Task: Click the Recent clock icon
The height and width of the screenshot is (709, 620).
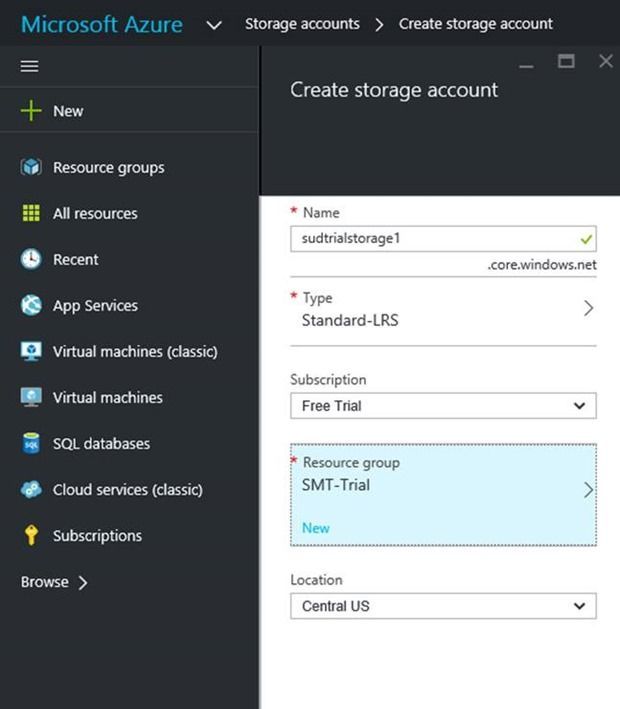Action: [x=31, y=259]
